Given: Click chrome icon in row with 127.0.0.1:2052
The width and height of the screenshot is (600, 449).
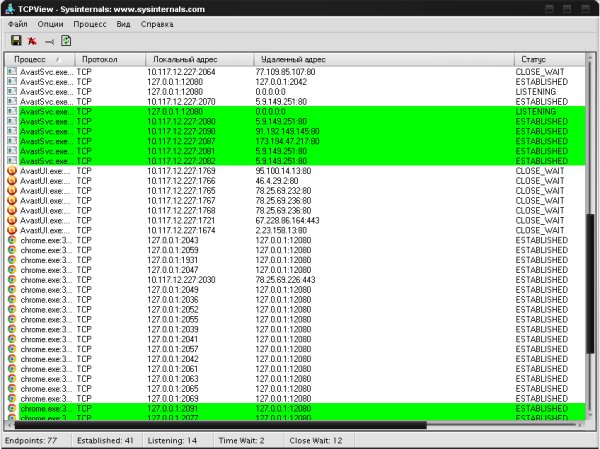Looking at the screenshot, I should coord(12,310).
